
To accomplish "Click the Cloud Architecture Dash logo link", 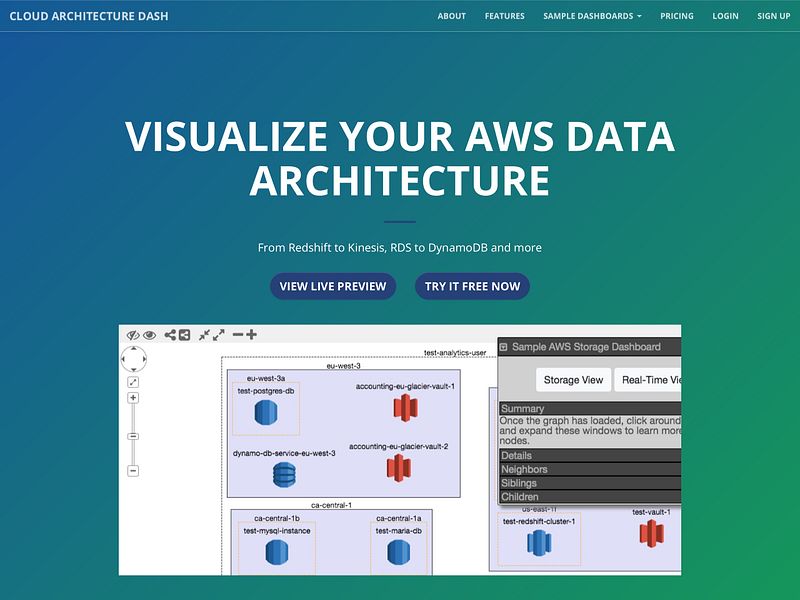I will click(89, 16).
